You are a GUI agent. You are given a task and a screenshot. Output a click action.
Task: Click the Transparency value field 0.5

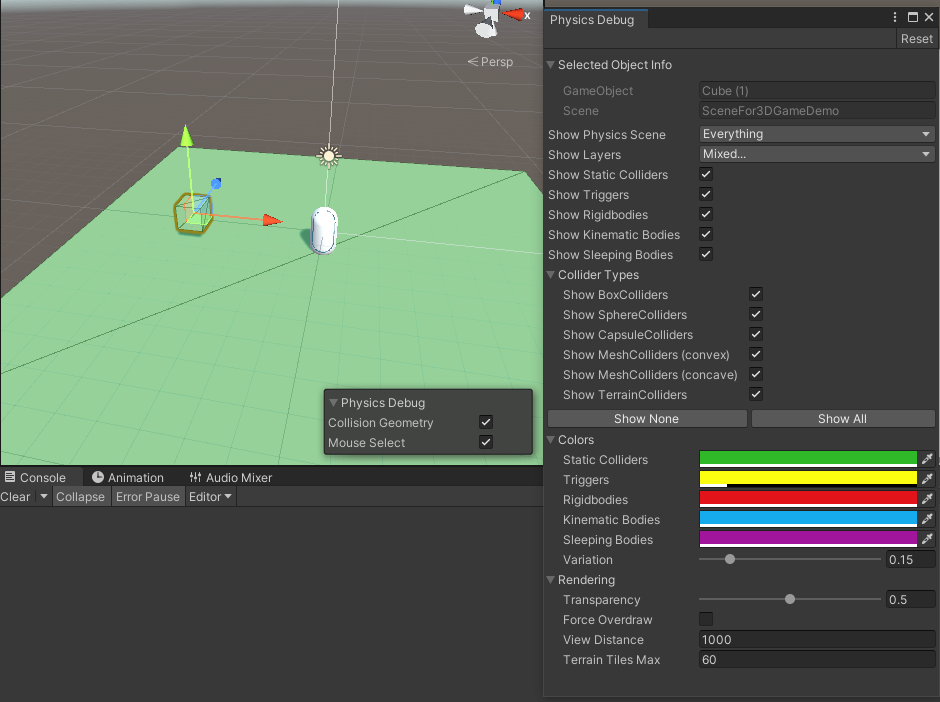coord(910,599)
